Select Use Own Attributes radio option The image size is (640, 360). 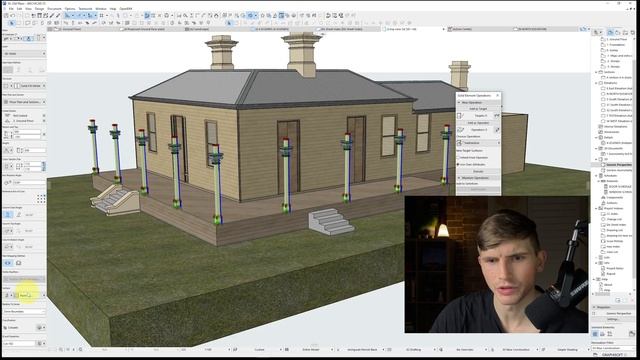(458, 164)
